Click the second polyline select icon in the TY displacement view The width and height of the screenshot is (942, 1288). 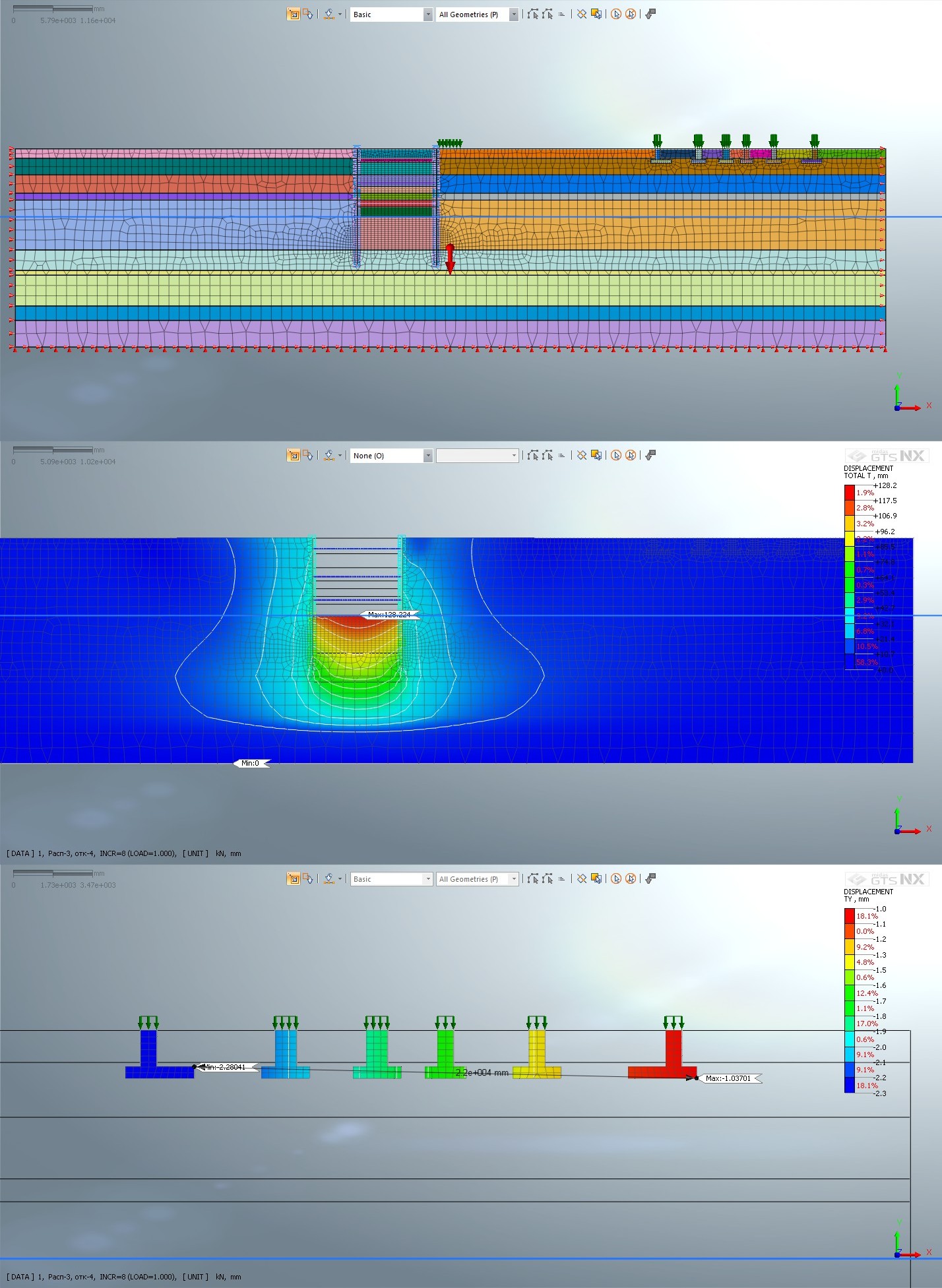click(548, 878)
